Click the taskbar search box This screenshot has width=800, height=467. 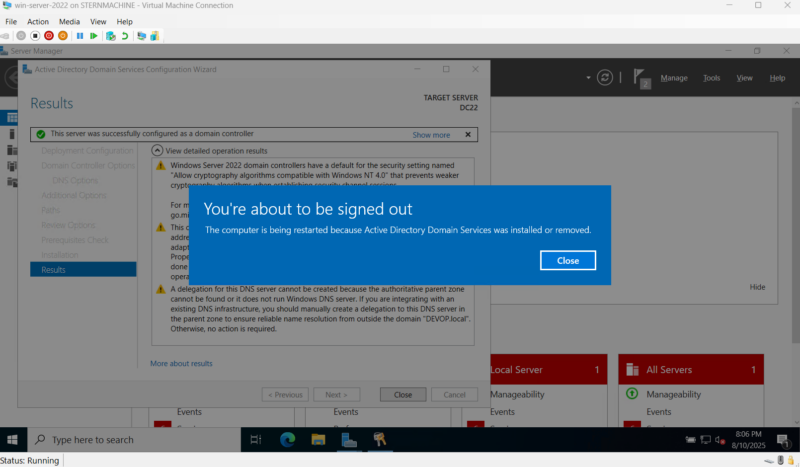tap(133, 439)
